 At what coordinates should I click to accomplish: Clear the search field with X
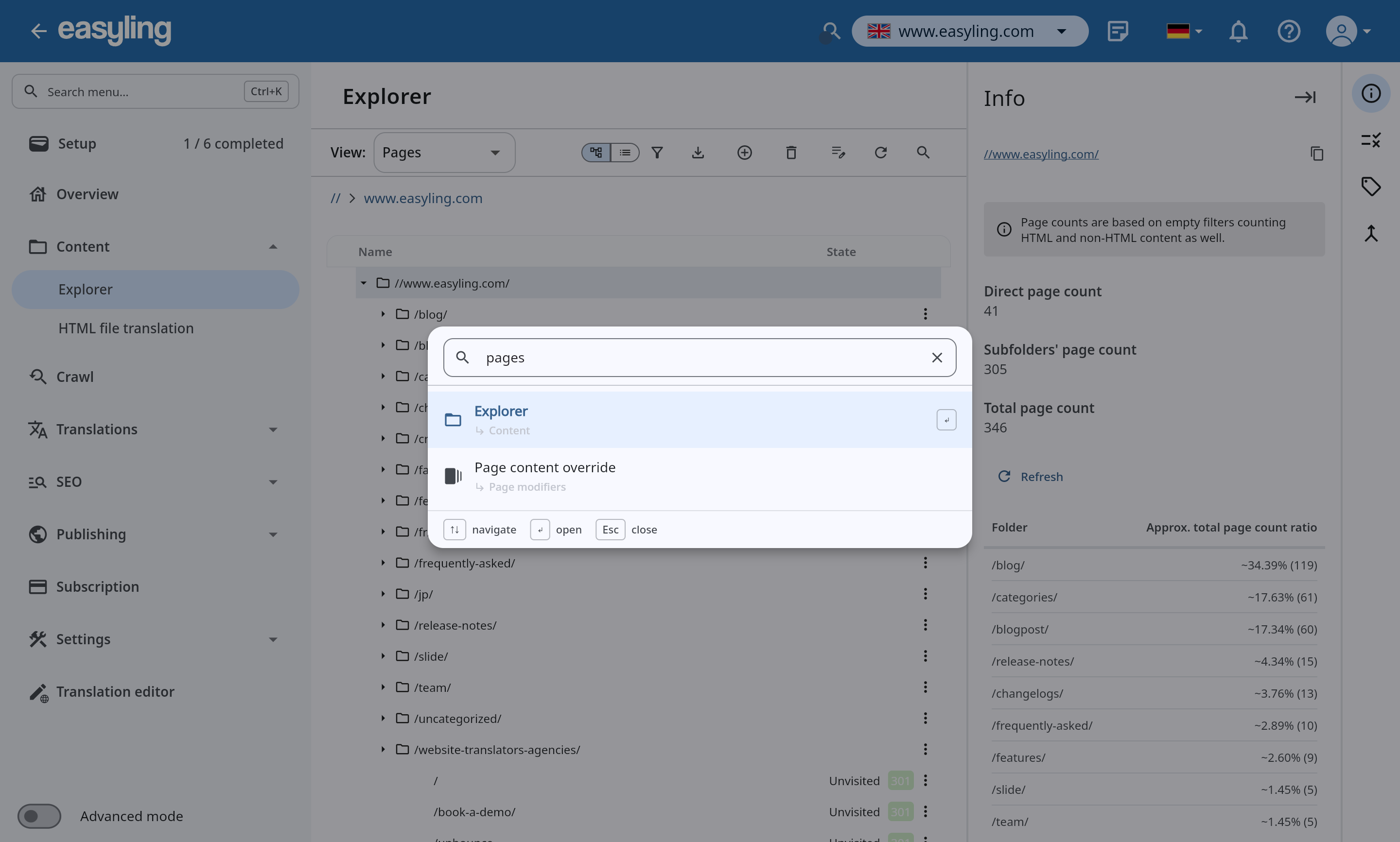coord(937,358)
